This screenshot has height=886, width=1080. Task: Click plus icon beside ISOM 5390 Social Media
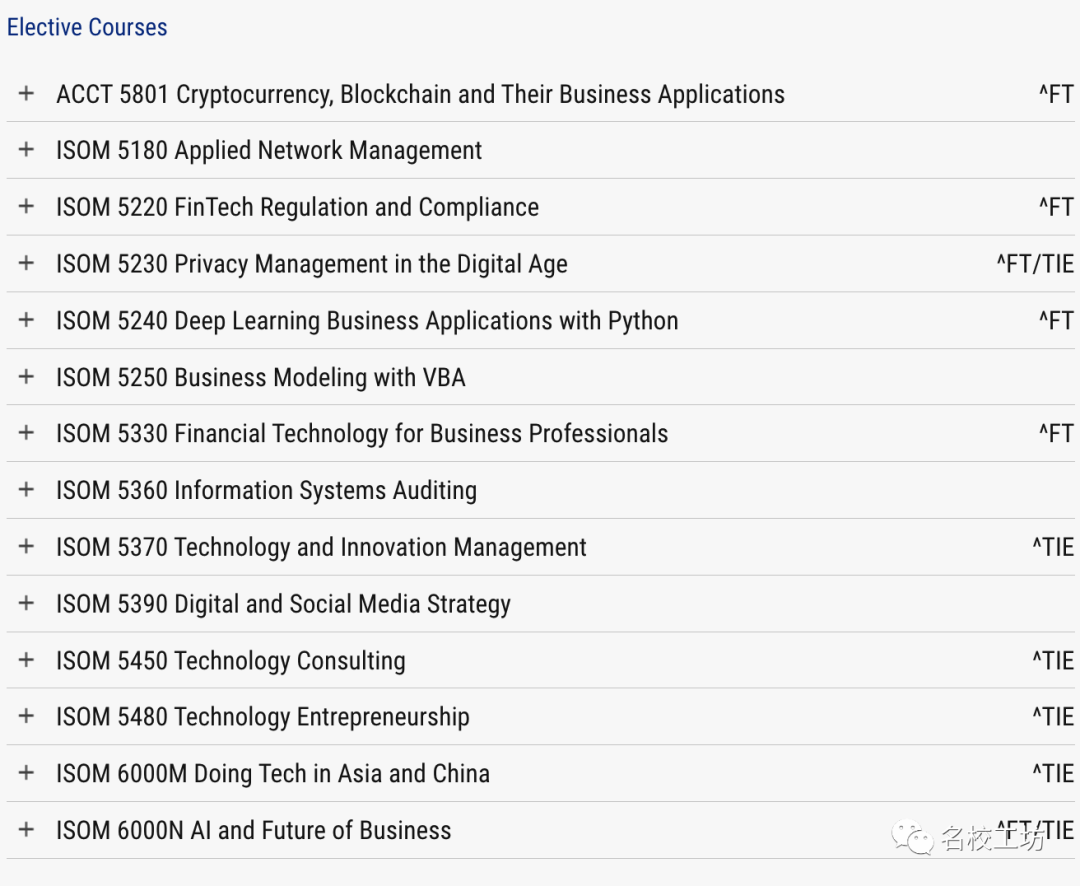[26, 603]
